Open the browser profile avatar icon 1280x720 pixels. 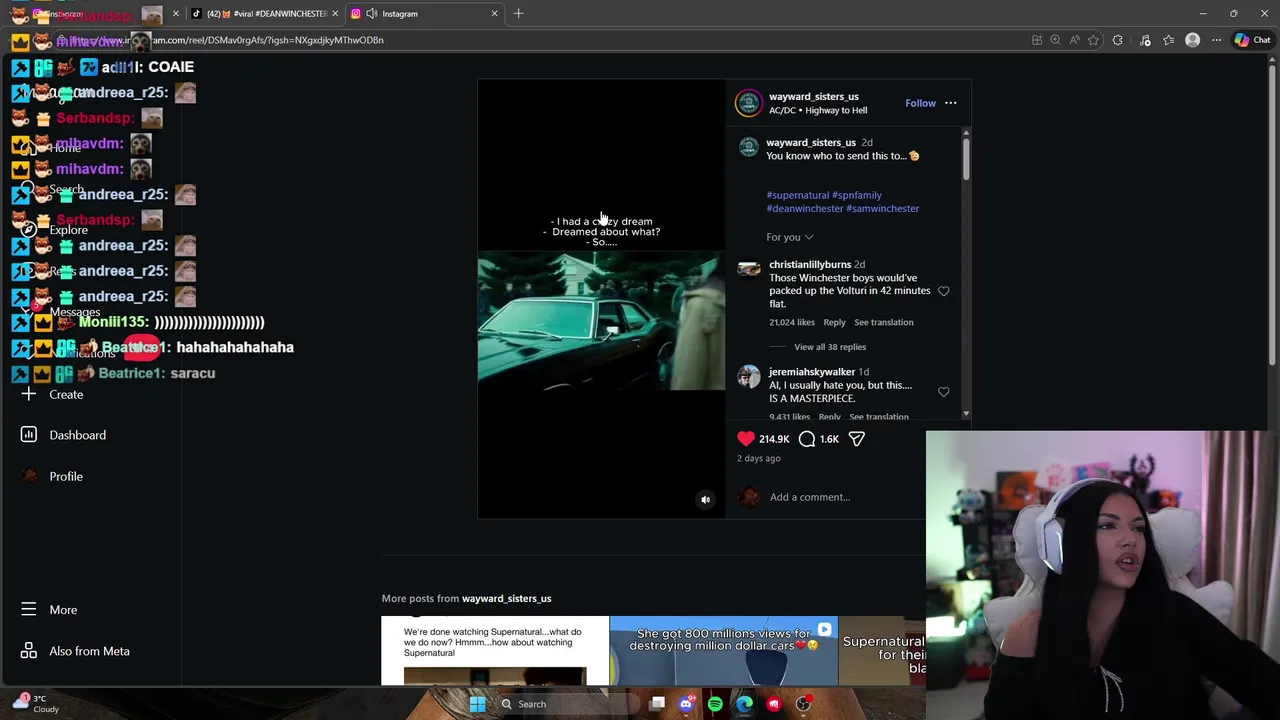(1192, 40)
